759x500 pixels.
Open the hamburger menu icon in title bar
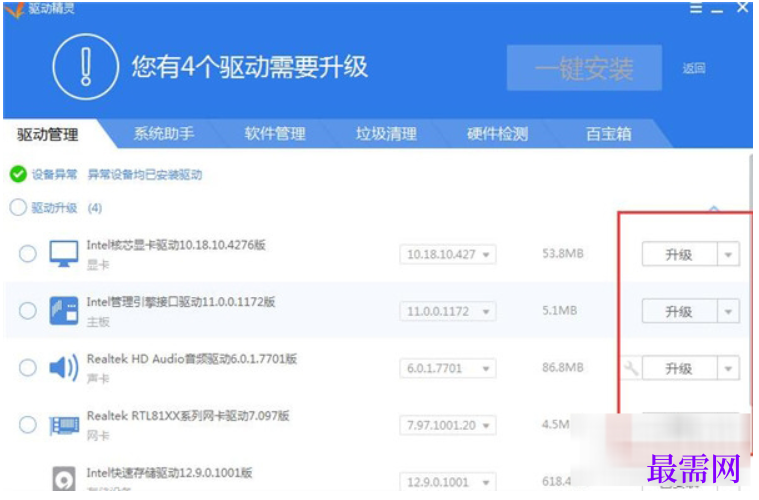[696, 8]
